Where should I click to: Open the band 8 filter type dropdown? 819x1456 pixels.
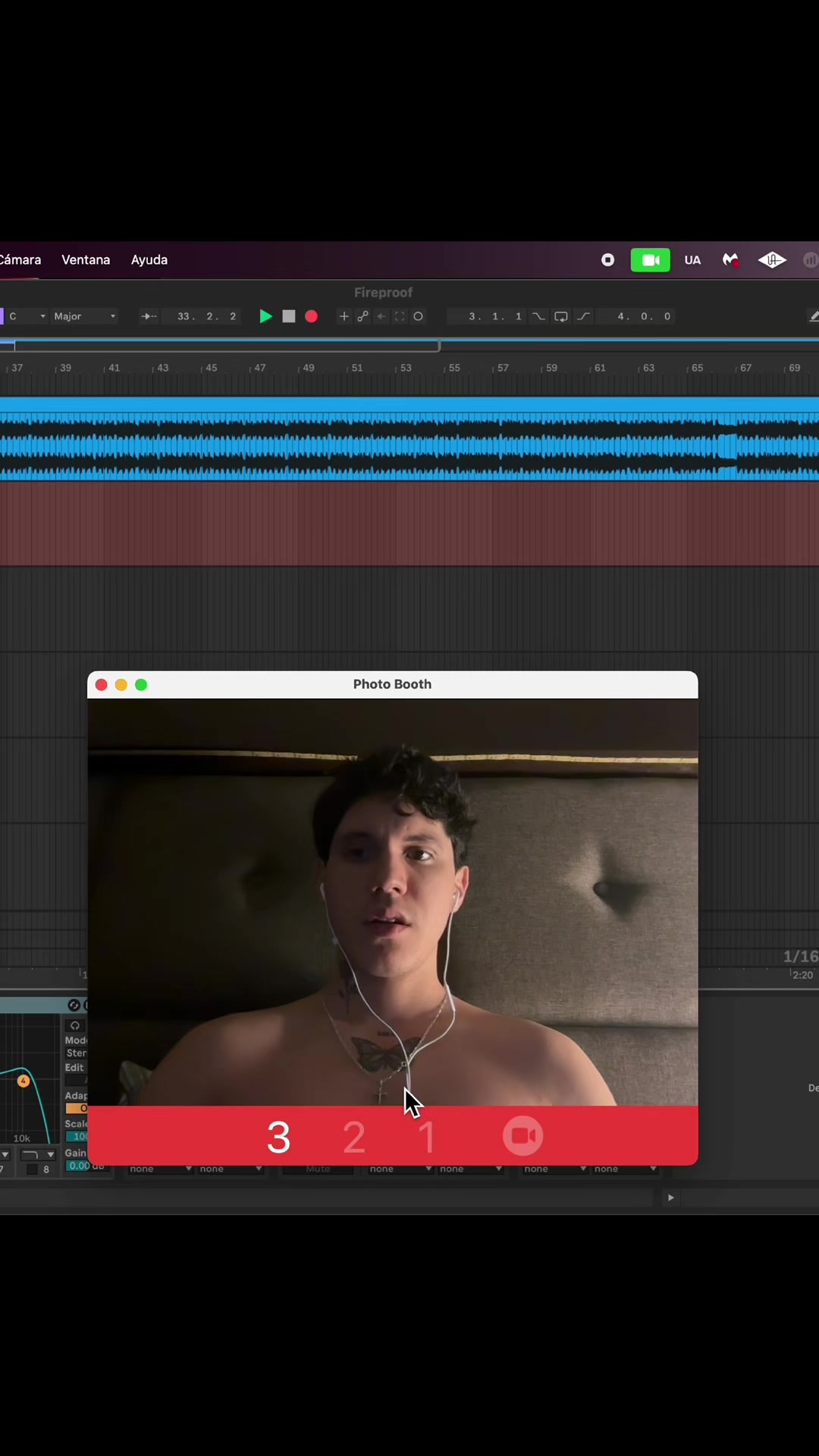[38, 1154]
